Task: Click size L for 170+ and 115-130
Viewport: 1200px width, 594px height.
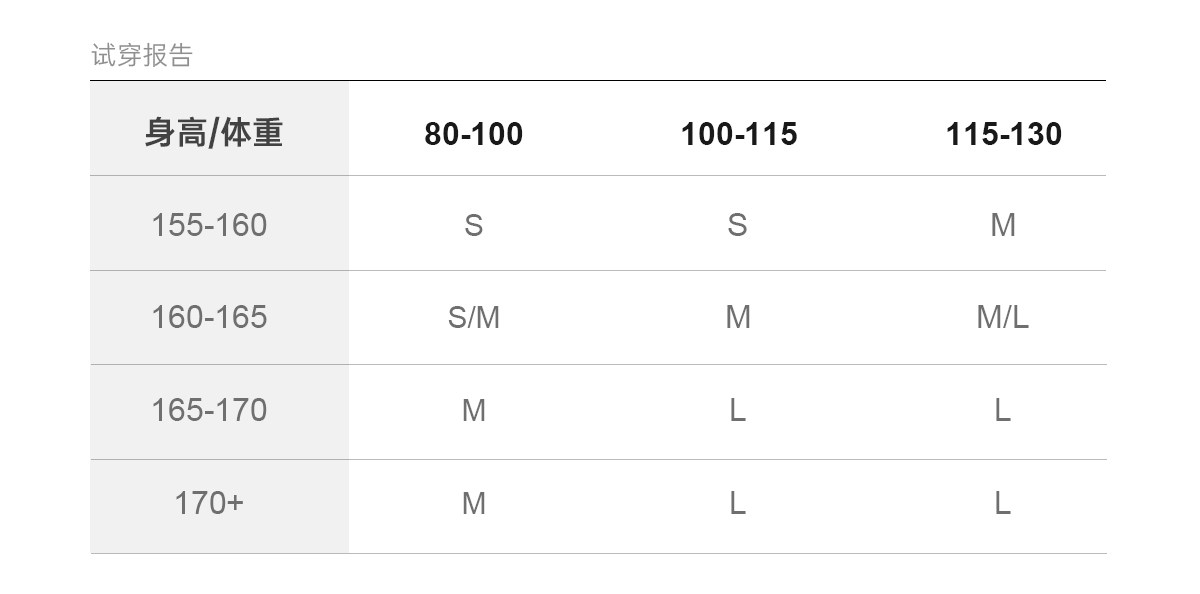Action: pyautogui.click(x=1002, y=503)
